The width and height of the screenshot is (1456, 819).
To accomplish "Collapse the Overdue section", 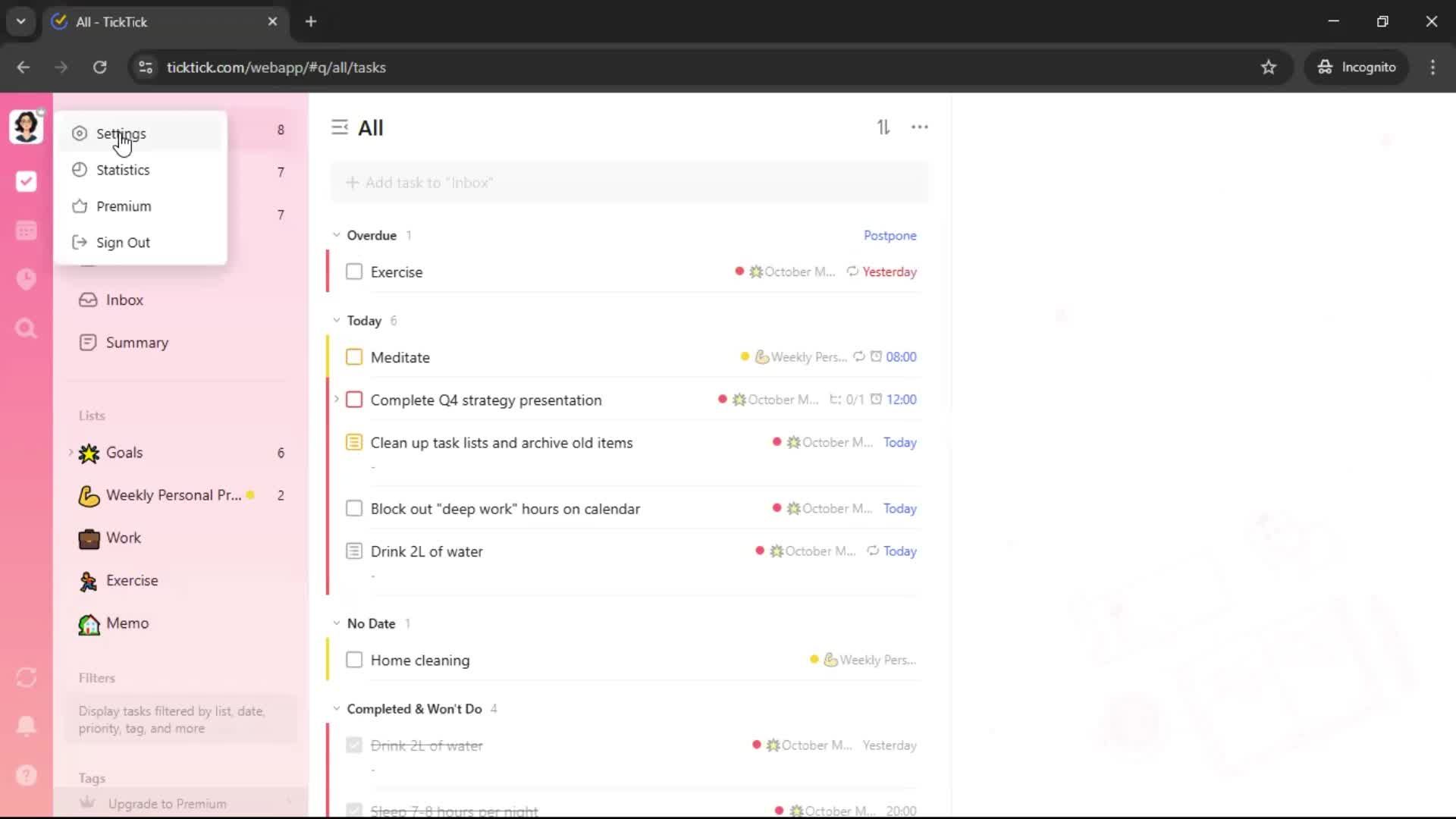I will pyautogui.click(x=337, y=235).
